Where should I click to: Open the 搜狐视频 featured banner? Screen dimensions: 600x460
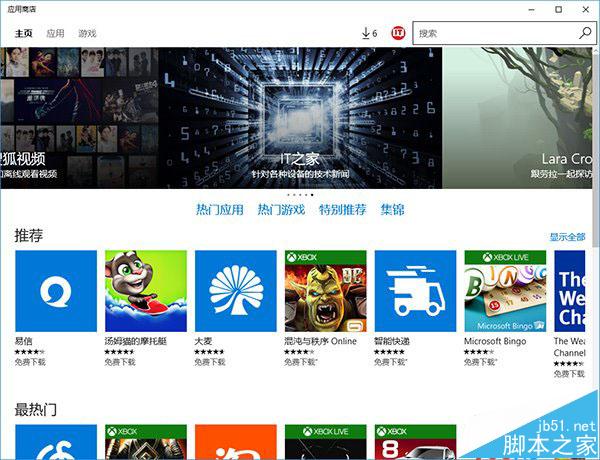[x=79, y=118]
